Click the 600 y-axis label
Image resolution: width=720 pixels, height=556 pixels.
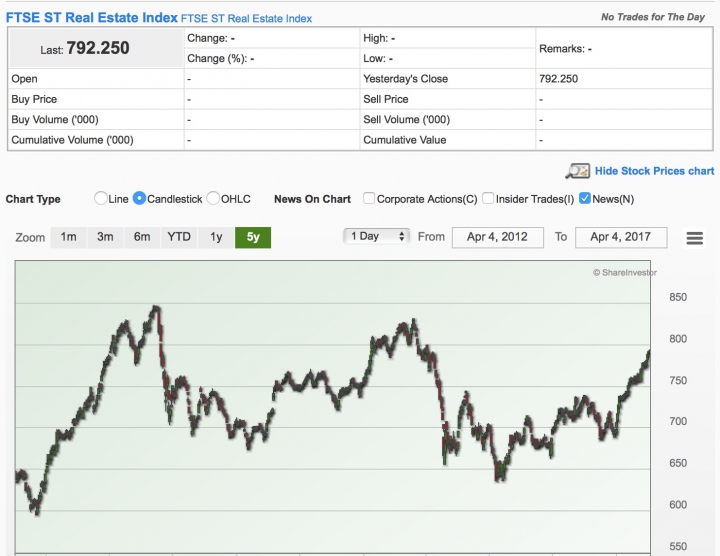click(678, 505)
